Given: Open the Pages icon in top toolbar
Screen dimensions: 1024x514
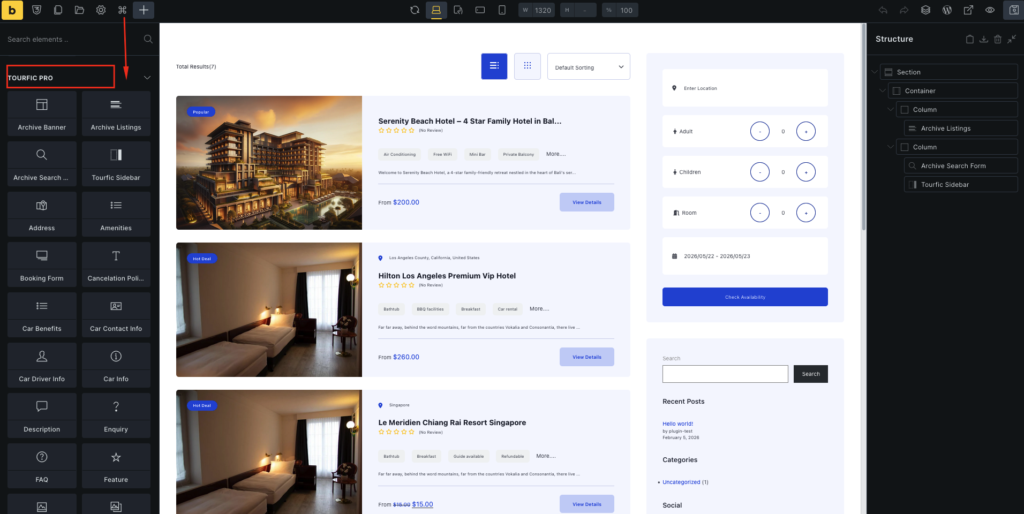Looking at the screenshot, I should [58, 10].
